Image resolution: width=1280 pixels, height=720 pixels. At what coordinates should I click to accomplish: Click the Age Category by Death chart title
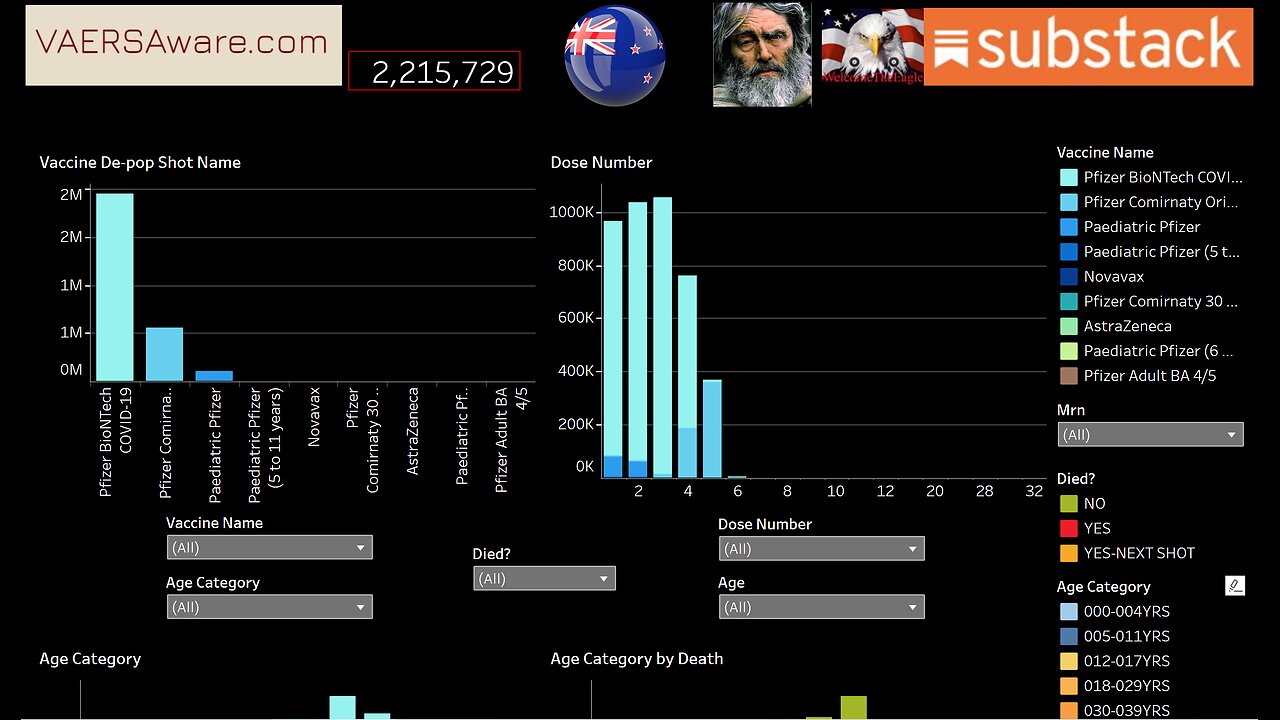click(x=637, y=658)
